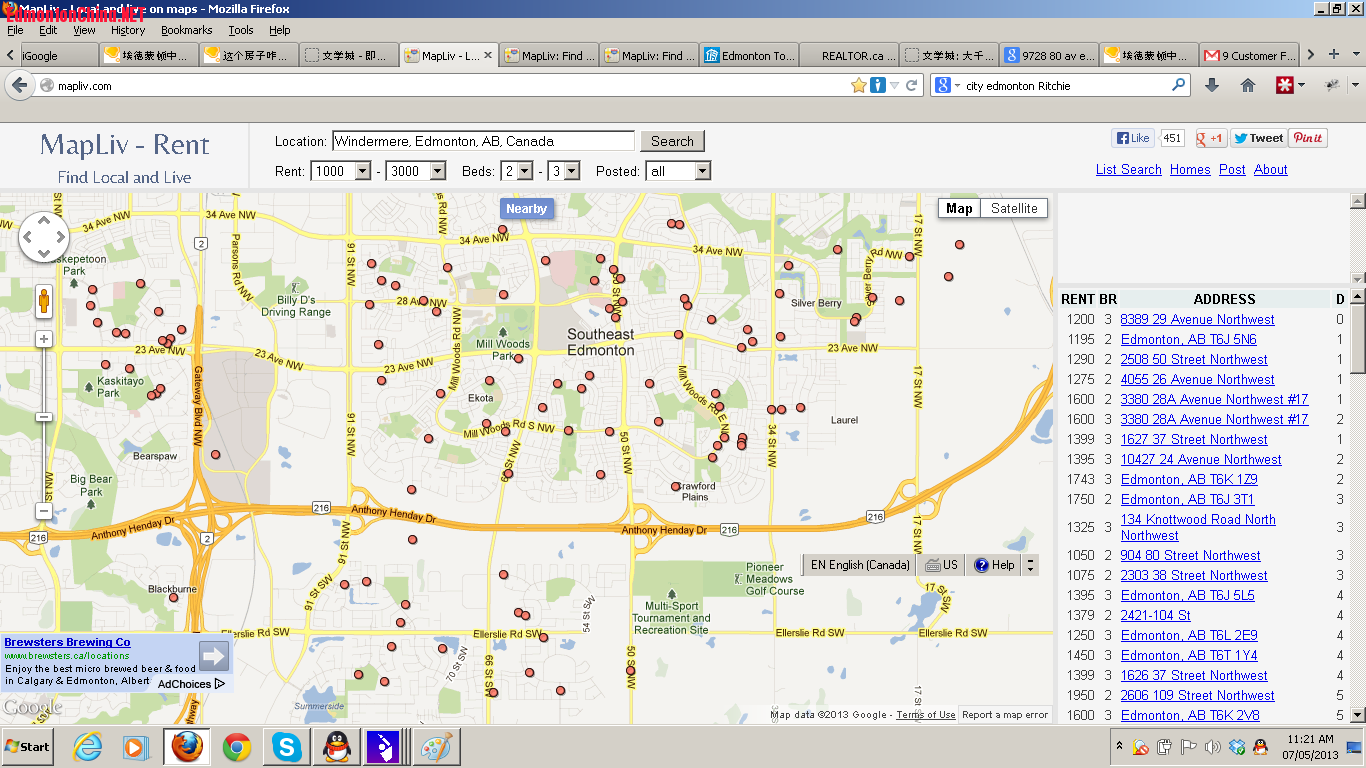Switch to the 9 Customer F... Gmail tab

[x=1250, y=56]
